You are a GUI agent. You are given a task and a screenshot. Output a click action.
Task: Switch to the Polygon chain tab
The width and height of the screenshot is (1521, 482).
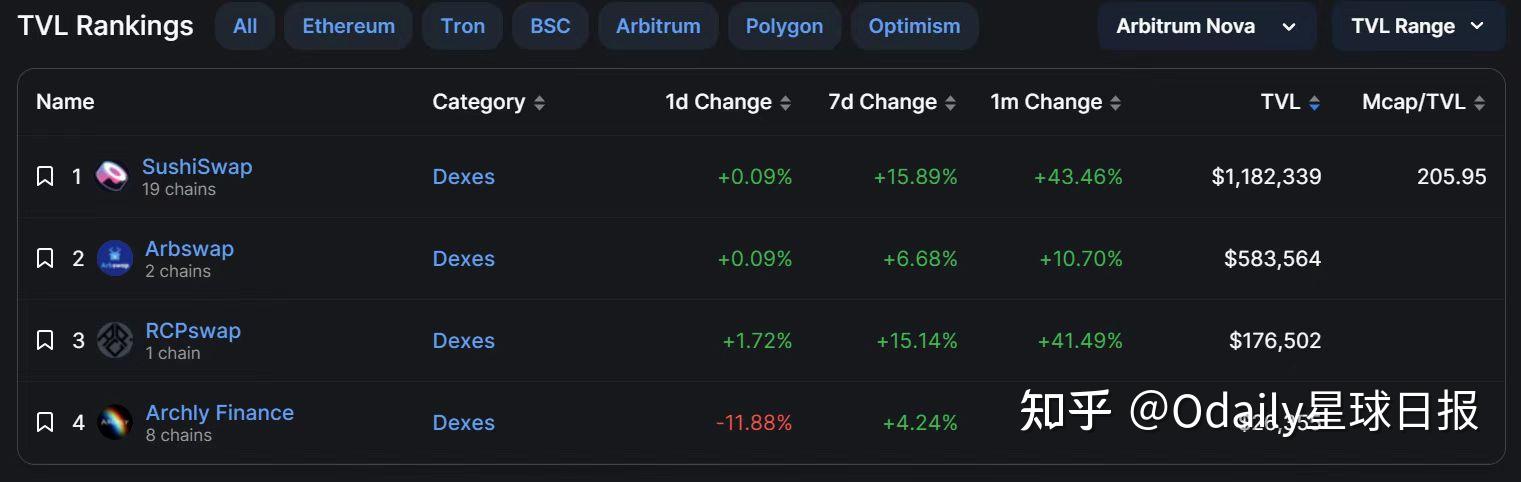coord(784,27)
